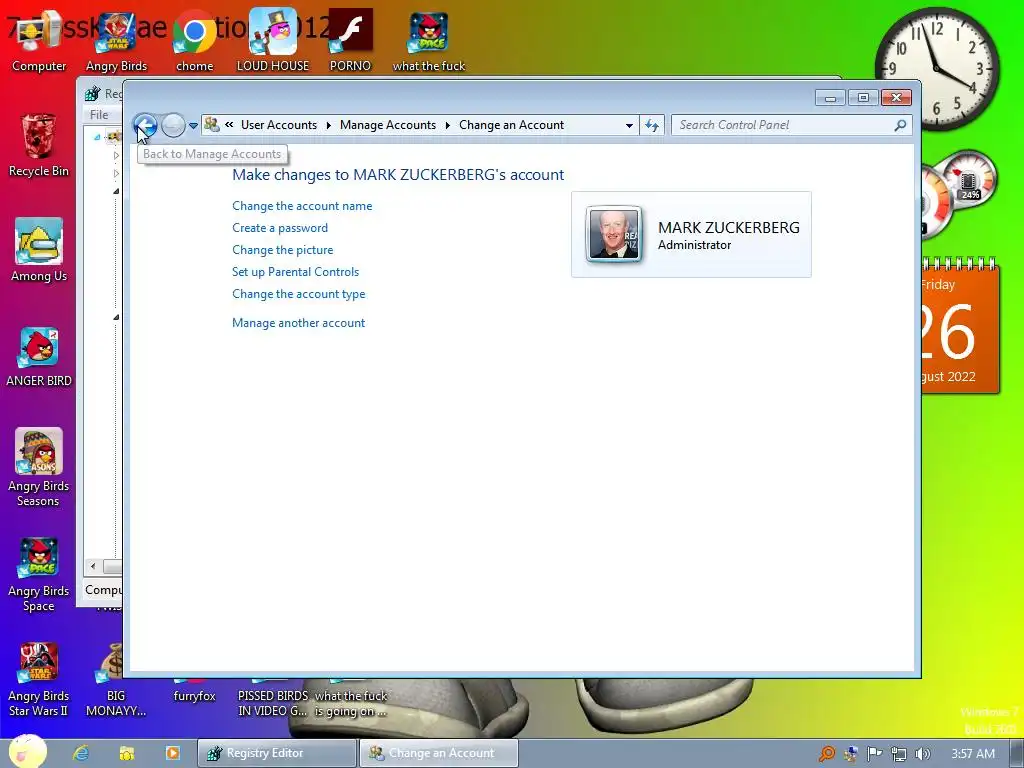Click the User Accounts control panel icon in address bar
The image size is (1024, 768).
tap(212, 124)
